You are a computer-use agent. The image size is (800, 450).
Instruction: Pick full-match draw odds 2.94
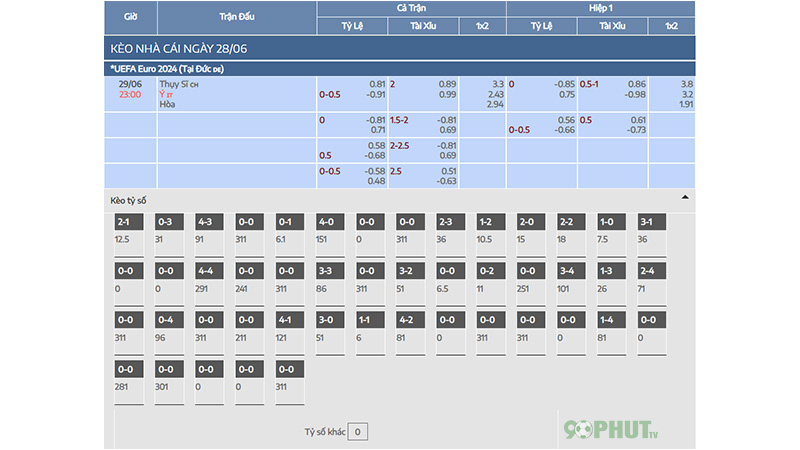pyautogui.click(x=495, y=105)
